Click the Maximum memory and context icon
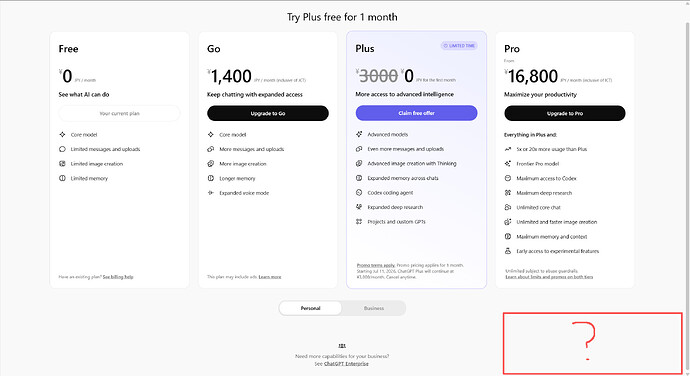This screenshot has height=376, width=690. coord(508,236)
